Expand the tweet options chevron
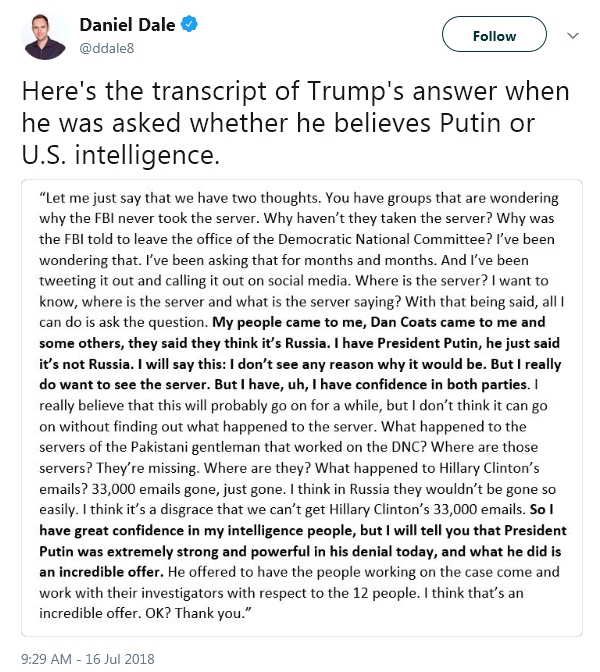600x672 pixels. click(x=573, y=36)
